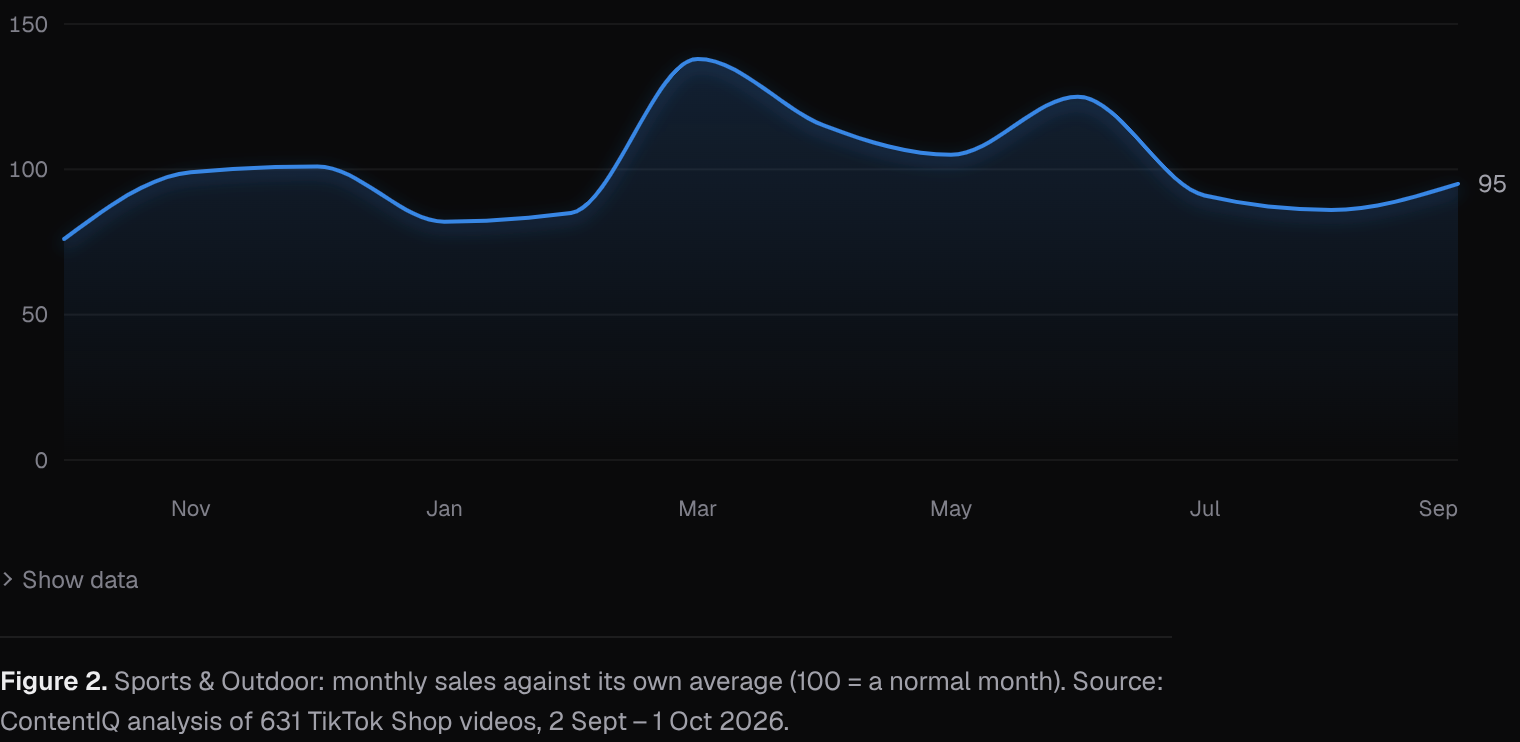Click the Jul x-axis label
The height and width of the screenshot is (742, 1520).
coord(1204,508)
